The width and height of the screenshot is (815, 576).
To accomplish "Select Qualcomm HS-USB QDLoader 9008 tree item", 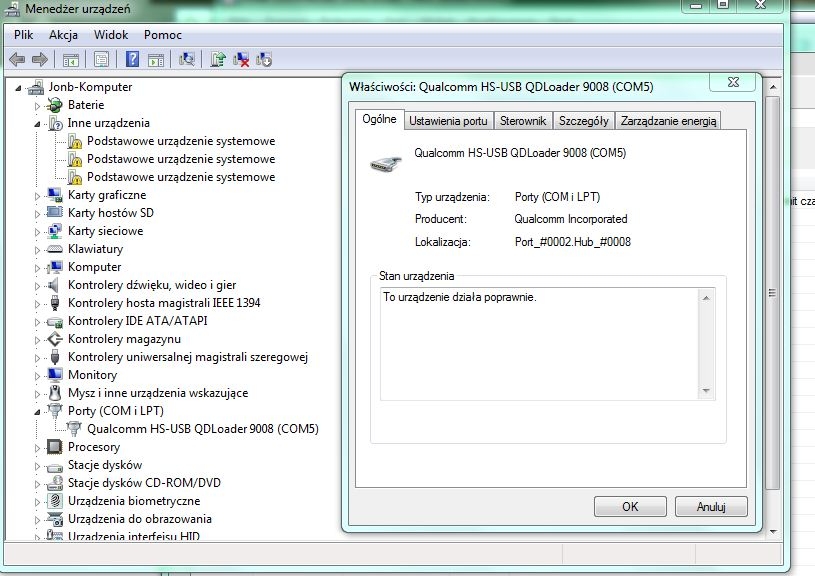I will coord(203,429).
